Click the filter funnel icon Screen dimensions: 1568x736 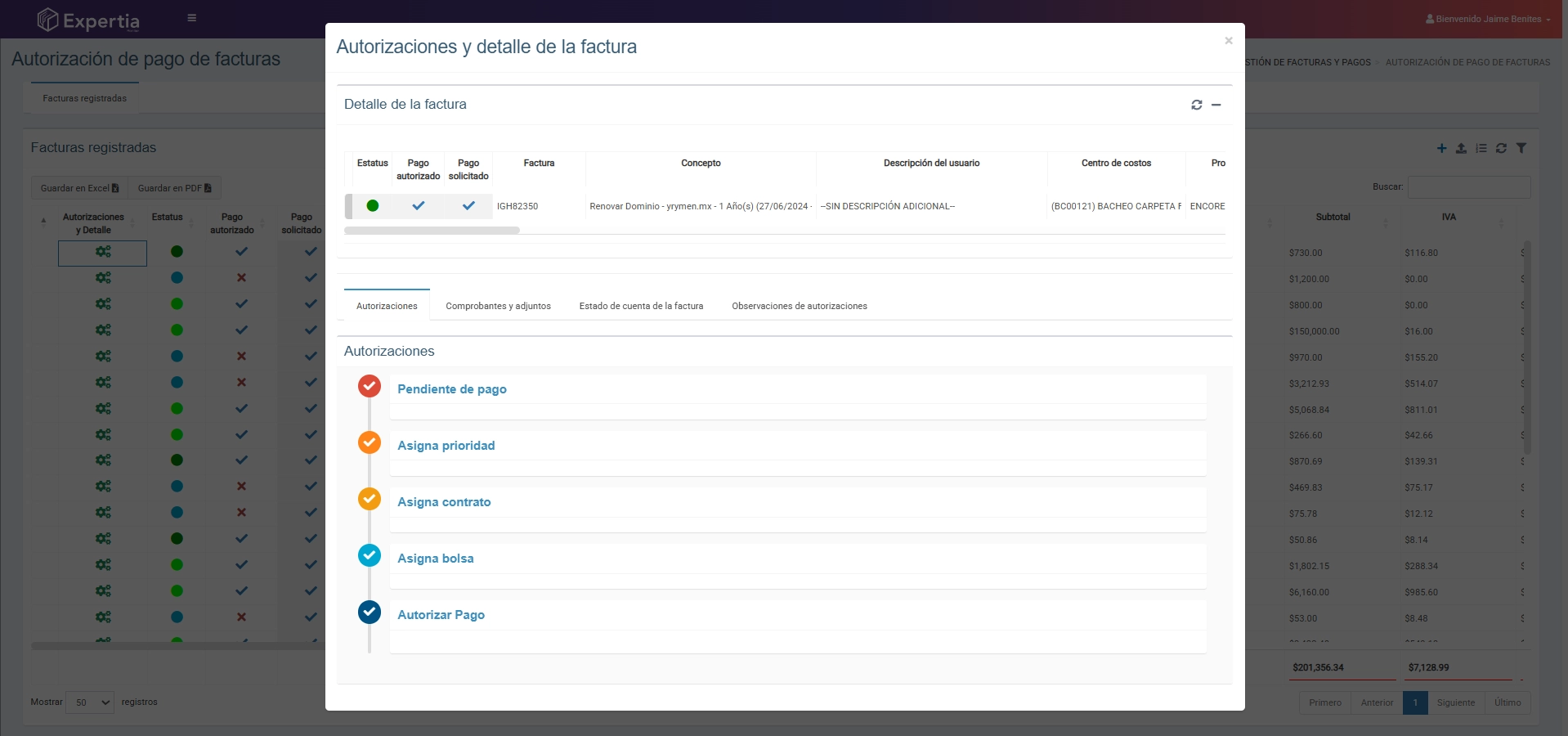(x=1521, y=148)
